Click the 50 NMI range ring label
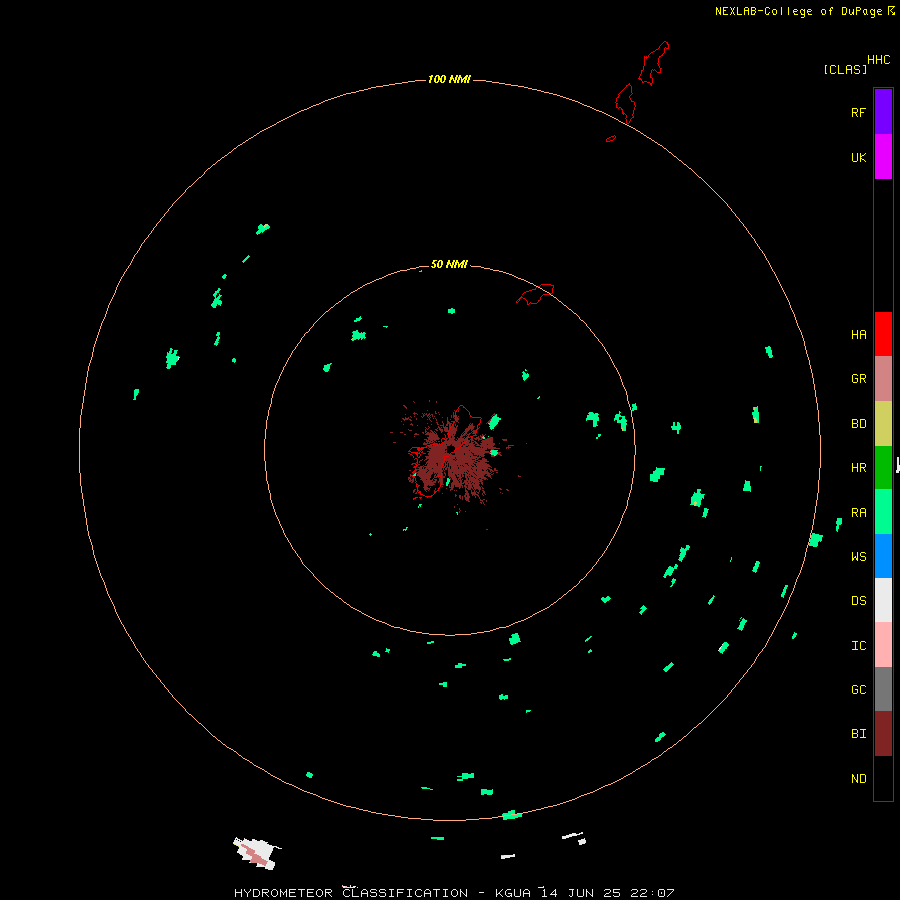The image size is (900, 900). 449,264
